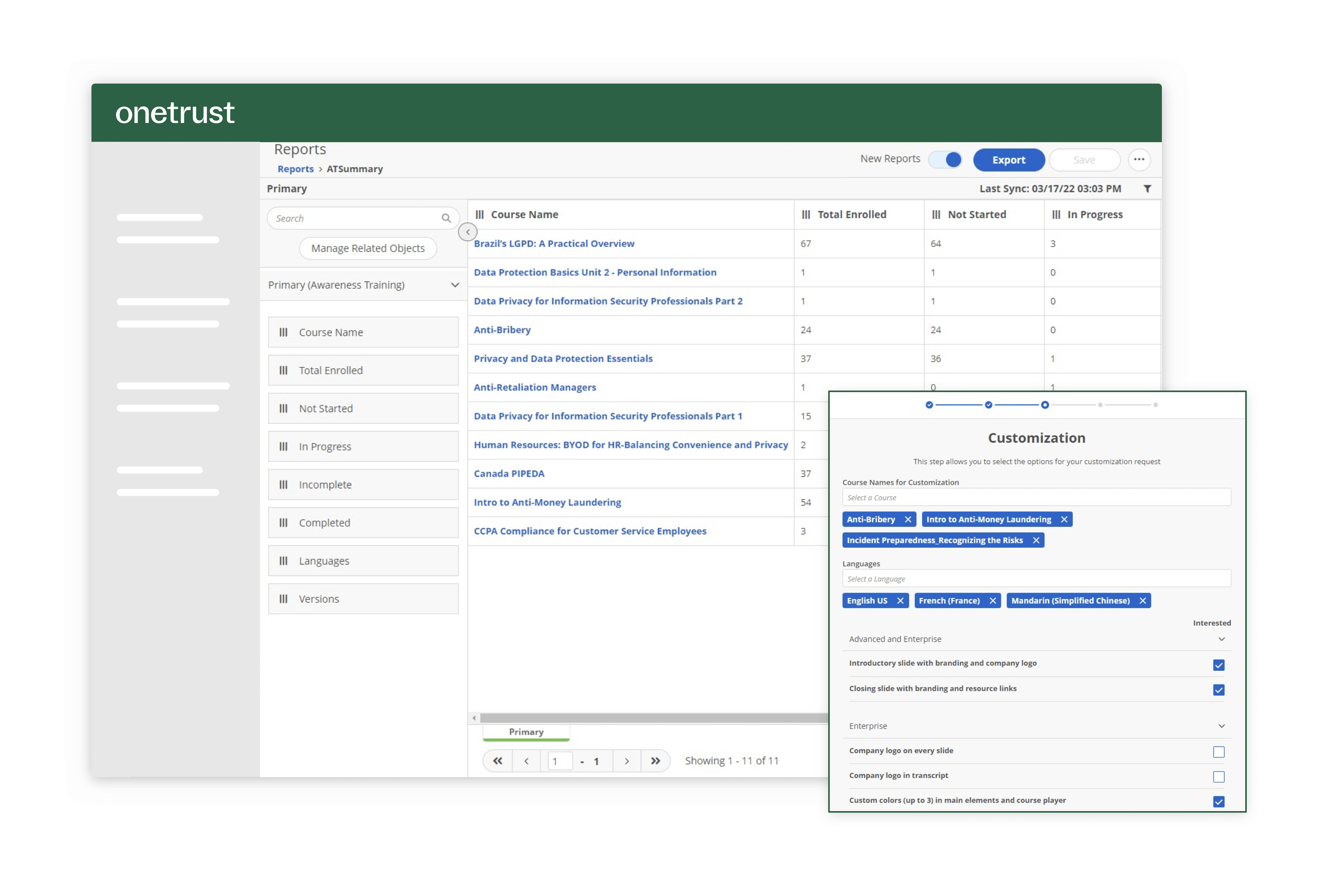Image resolution: width=1338 pixels, height=896 pixels.
Task: Remove the Anti-Bribery course tag
Action: pyautogui.click(x=908, y=519)
